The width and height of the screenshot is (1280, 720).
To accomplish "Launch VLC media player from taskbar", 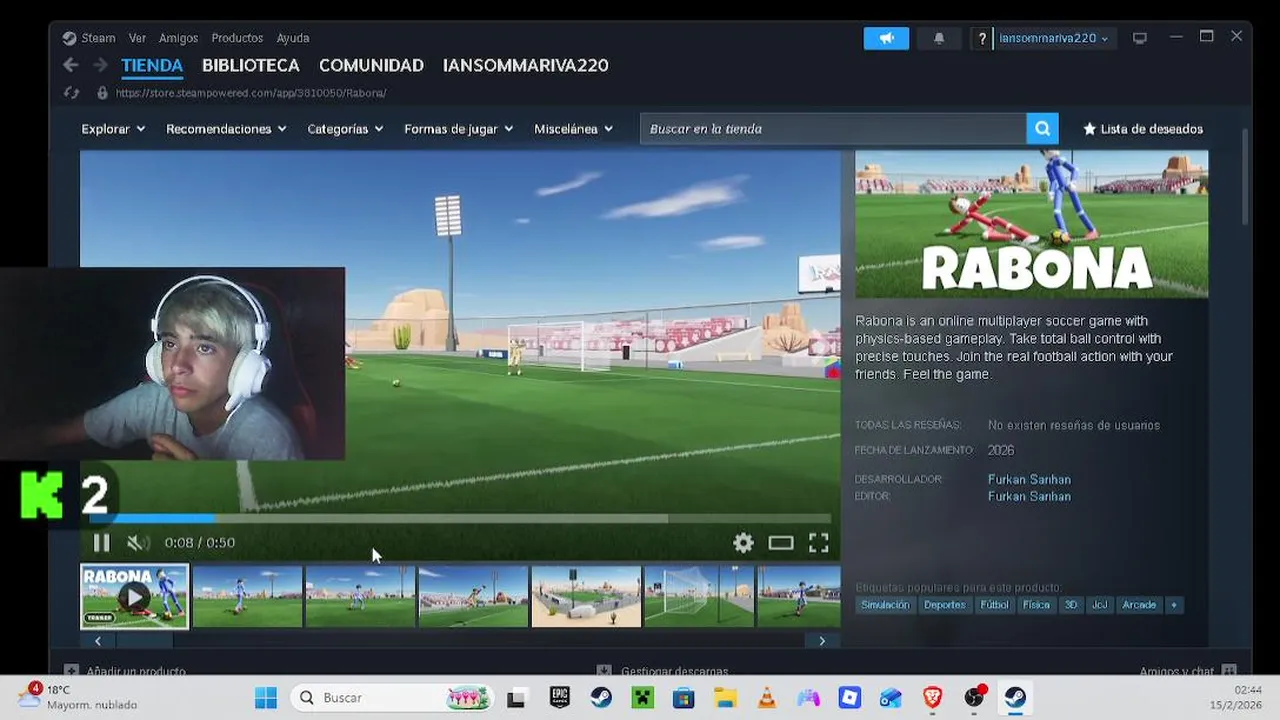I will [x=767, y=698].
